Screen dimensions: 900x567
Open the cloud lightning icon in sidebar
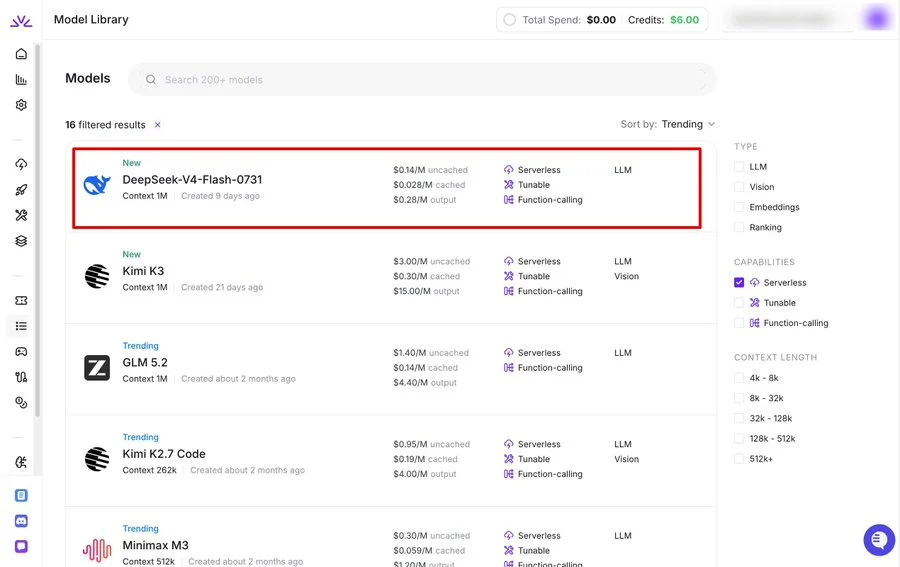[x=21, y=165]
